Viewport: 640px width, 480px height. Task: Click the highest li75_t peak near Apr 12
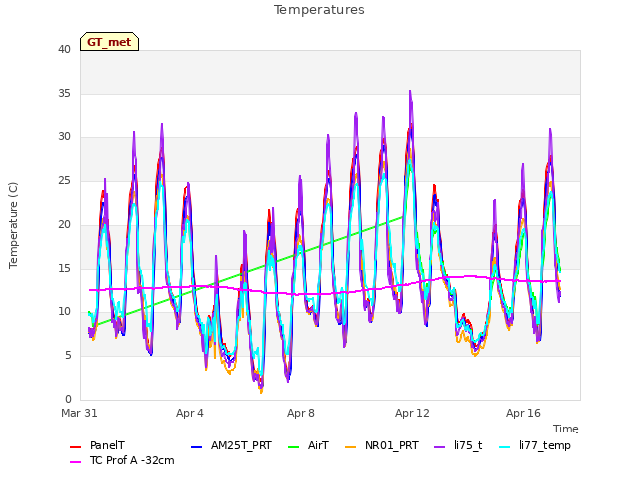[410, 92]
